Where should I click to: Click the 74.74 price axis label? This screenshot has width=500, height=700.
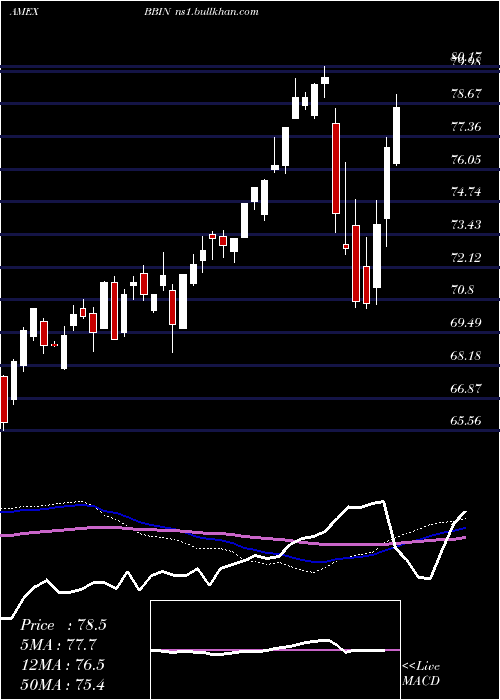point(466,192)
